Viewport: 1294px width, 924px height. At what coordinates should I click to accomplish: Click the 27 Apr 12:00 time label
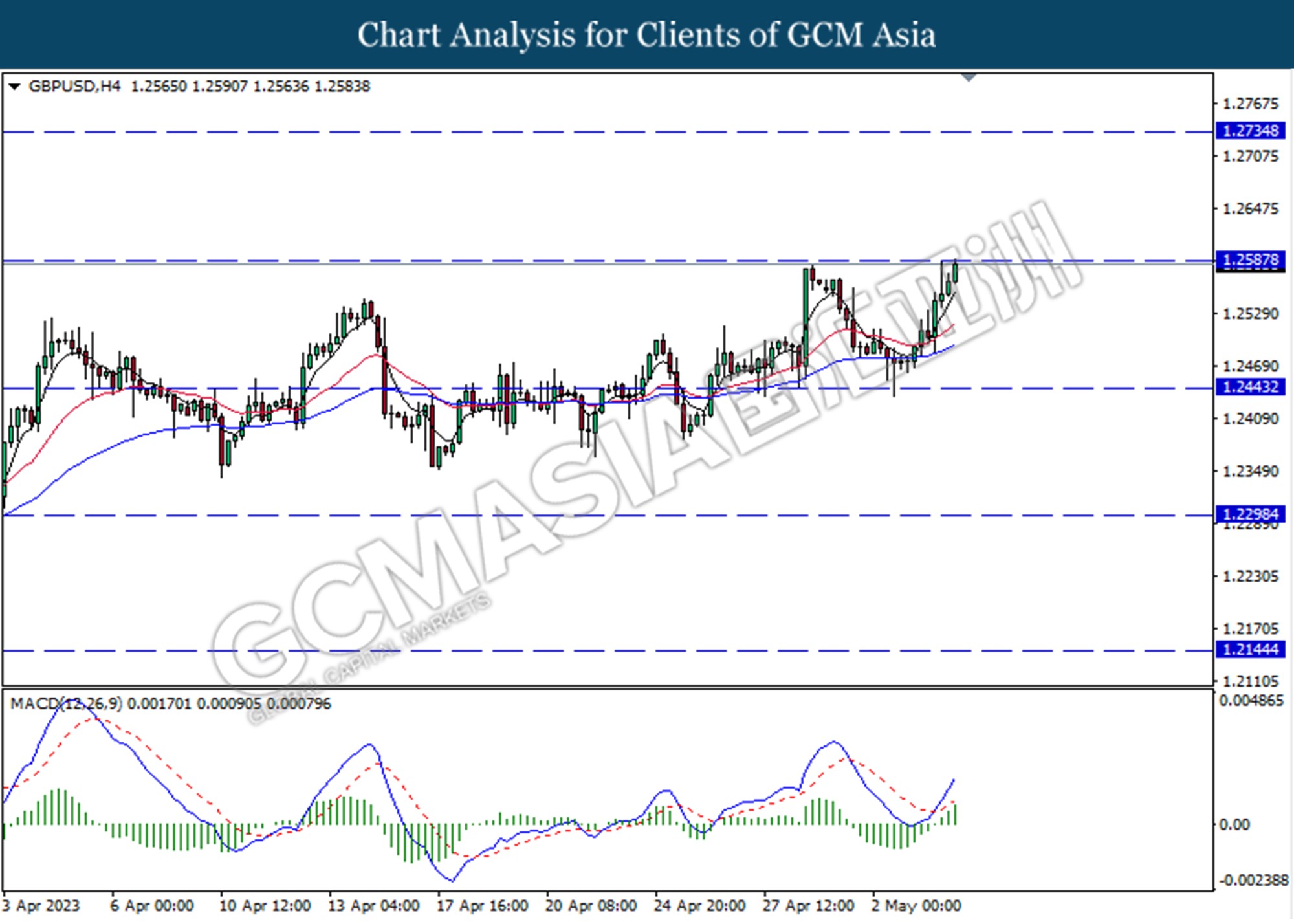coord(808,905)
